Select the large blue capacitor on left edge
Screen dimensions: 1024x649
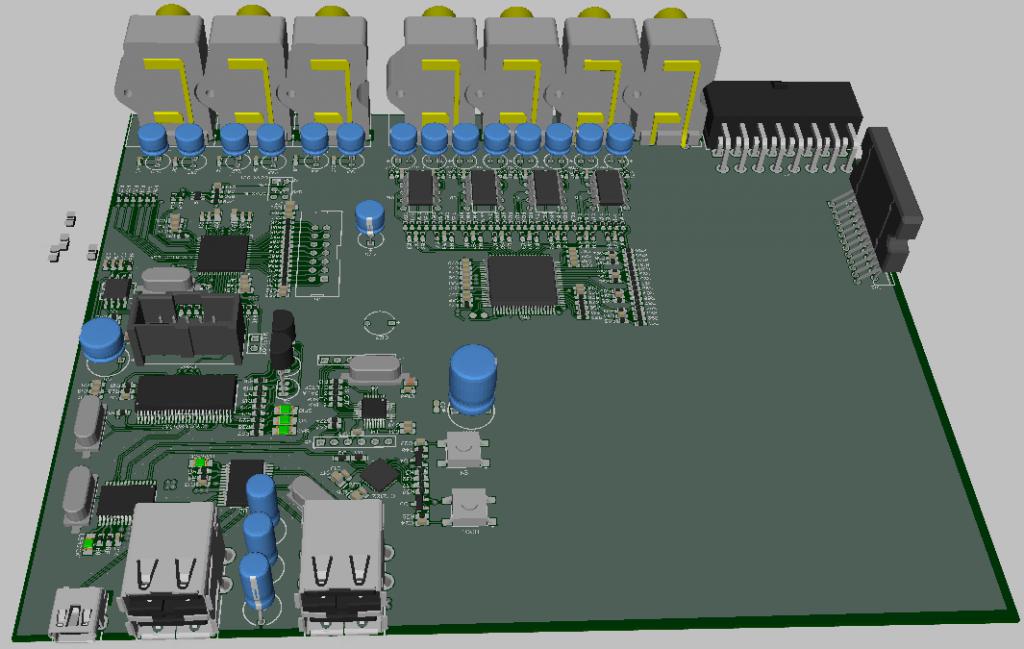102,340
